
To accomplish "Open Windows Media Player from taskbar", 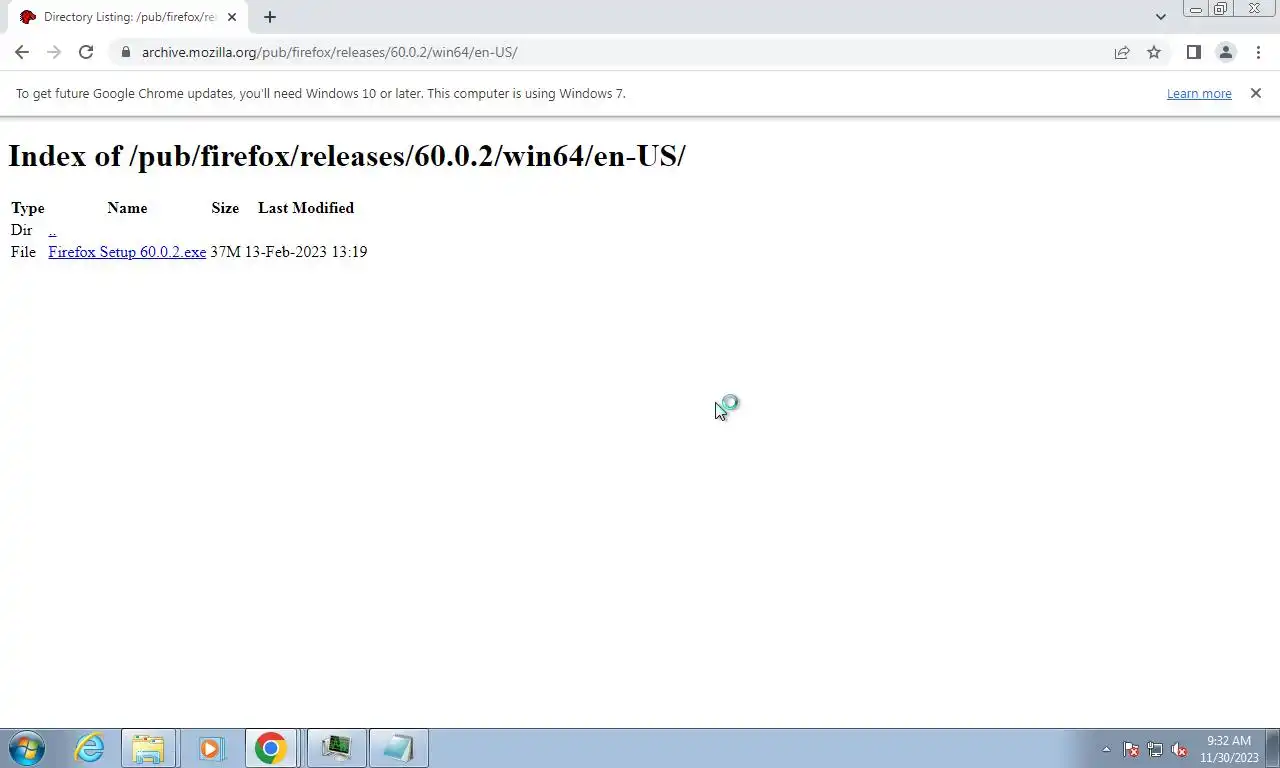I will pos(210,748).
